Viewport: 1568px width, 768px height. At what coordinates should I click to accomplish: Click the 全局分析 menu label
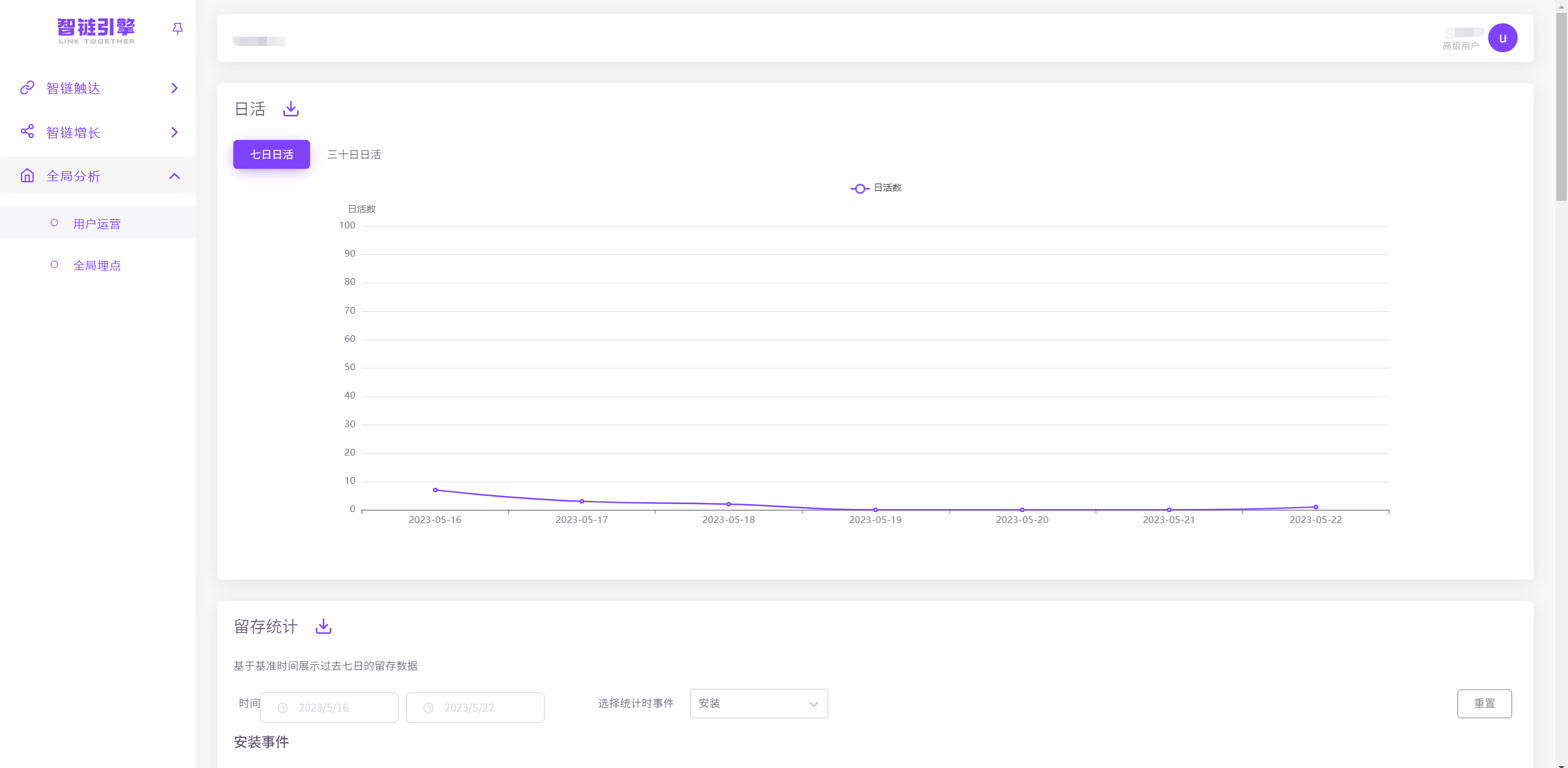tap(73, 176)
